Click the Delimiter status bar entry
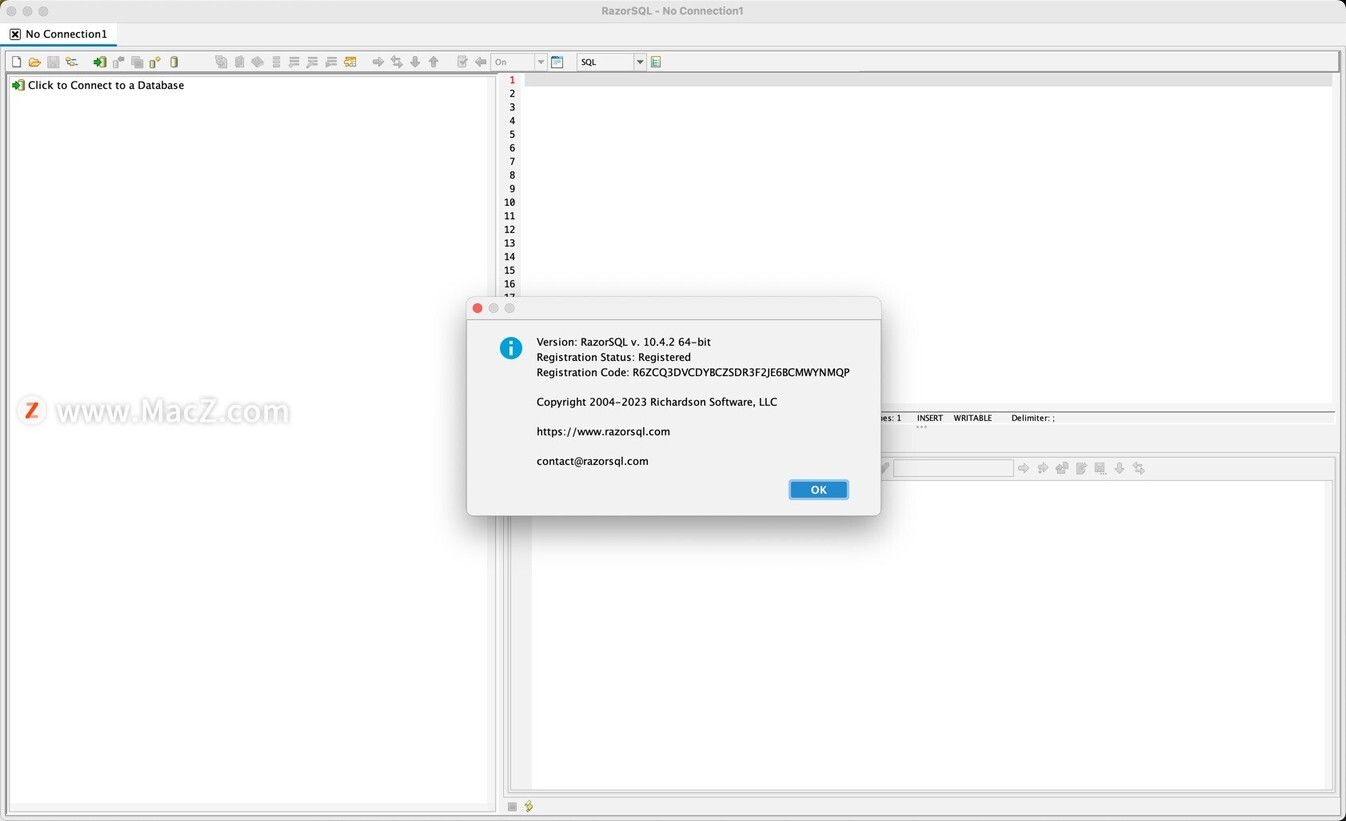 (1033, 418)
